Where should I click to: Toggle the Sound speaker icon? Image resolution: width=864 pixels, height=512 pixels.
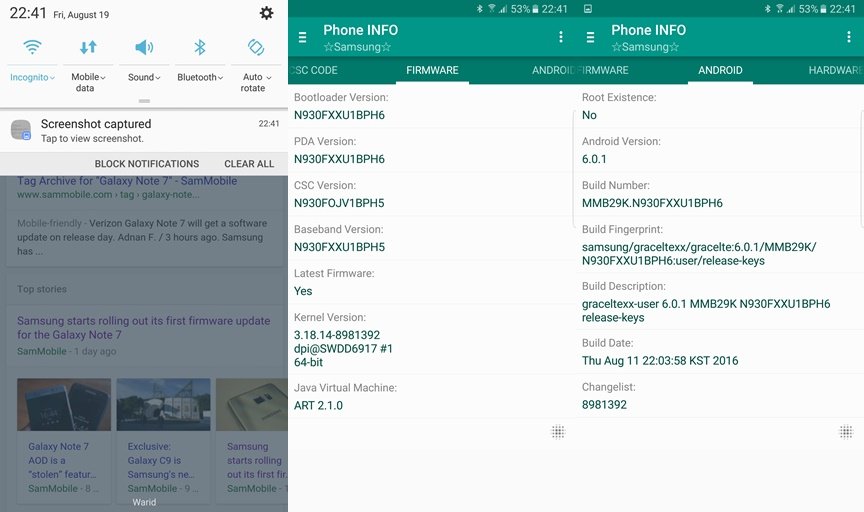144,47
